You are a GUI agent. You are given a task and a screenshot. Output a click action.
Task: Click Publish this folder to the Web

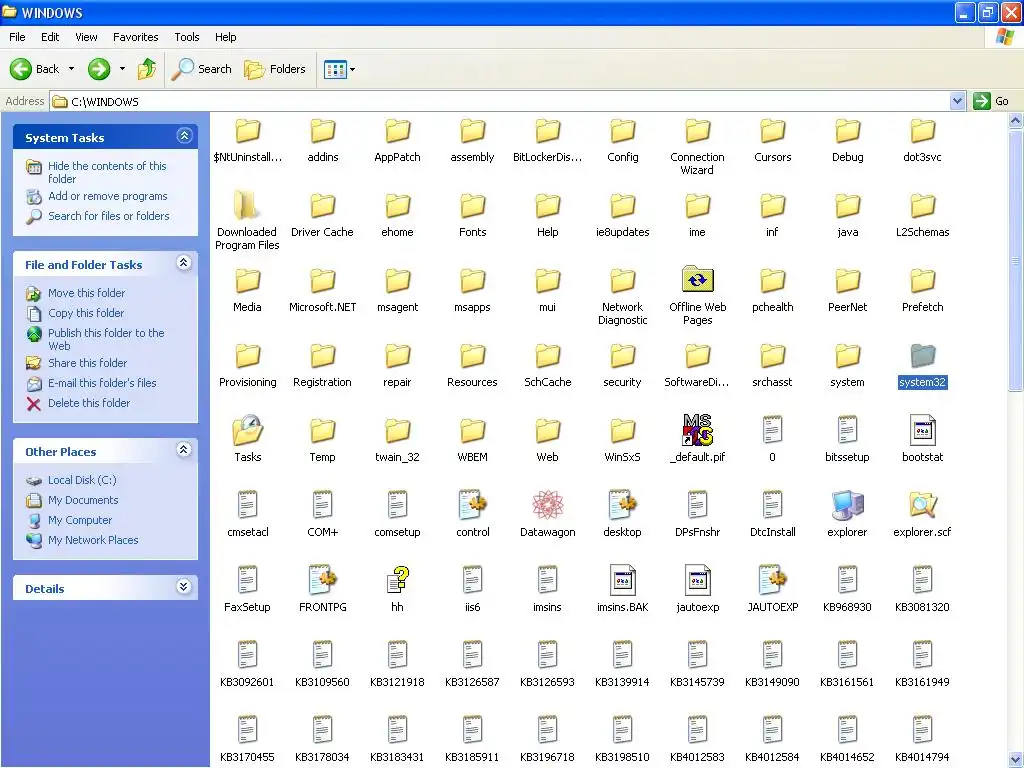[x=106, y=340]
